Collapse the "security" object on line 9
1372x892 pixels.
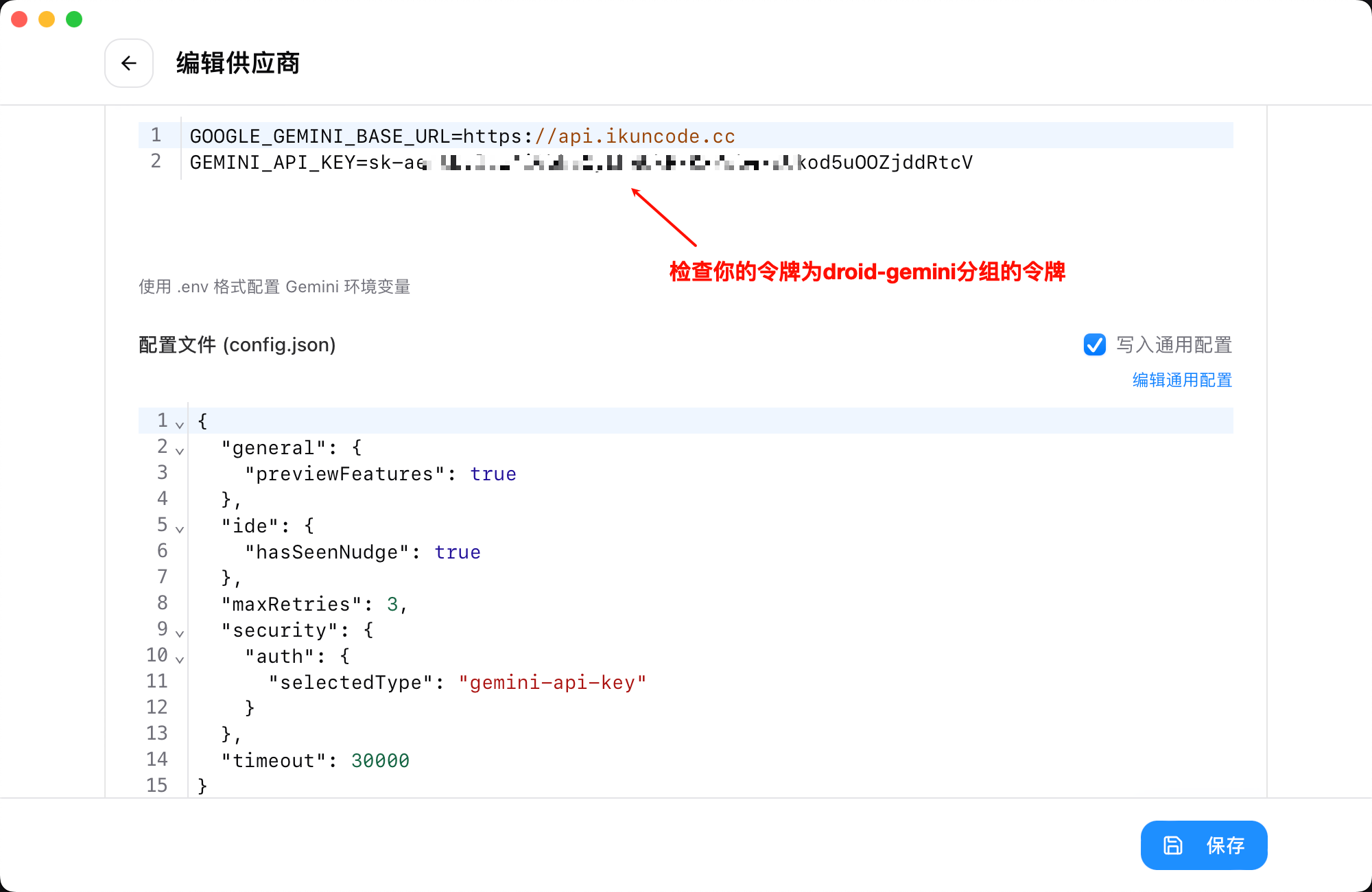pos(179,634)
